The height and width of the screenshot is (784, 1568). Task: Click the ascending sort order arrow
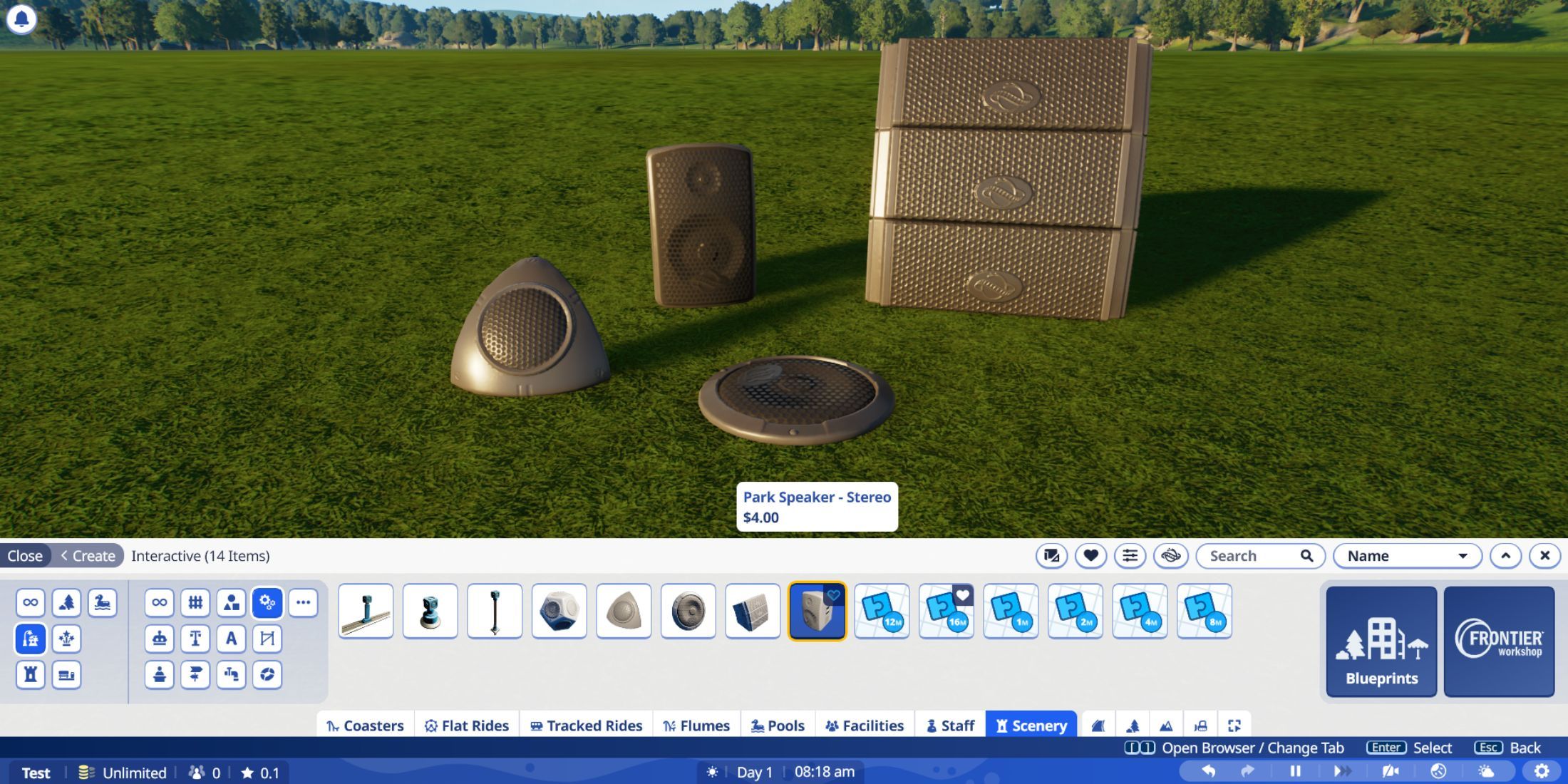point(1505,555)
